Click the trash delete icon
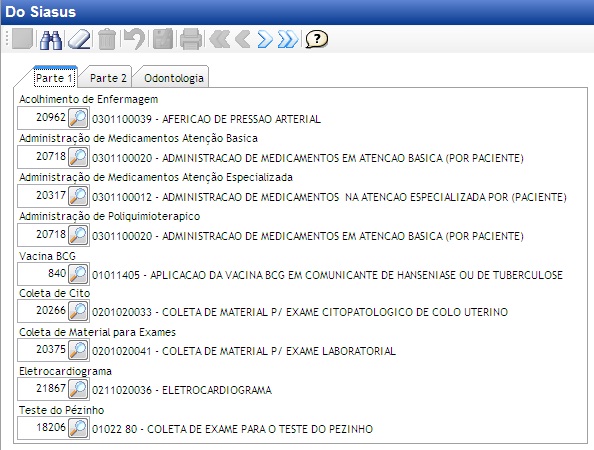 [107, 39]
